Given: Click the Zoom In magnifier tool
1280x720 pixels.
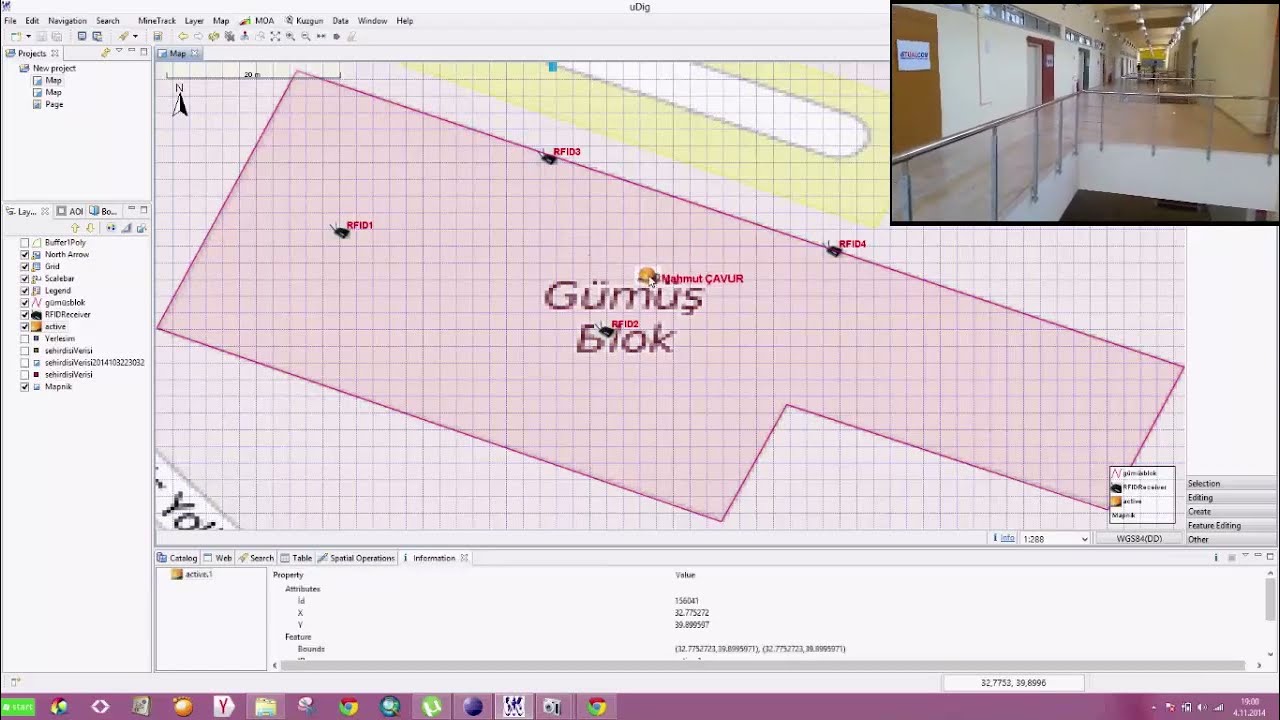Looking at the screenshot, I should (290, 36).
